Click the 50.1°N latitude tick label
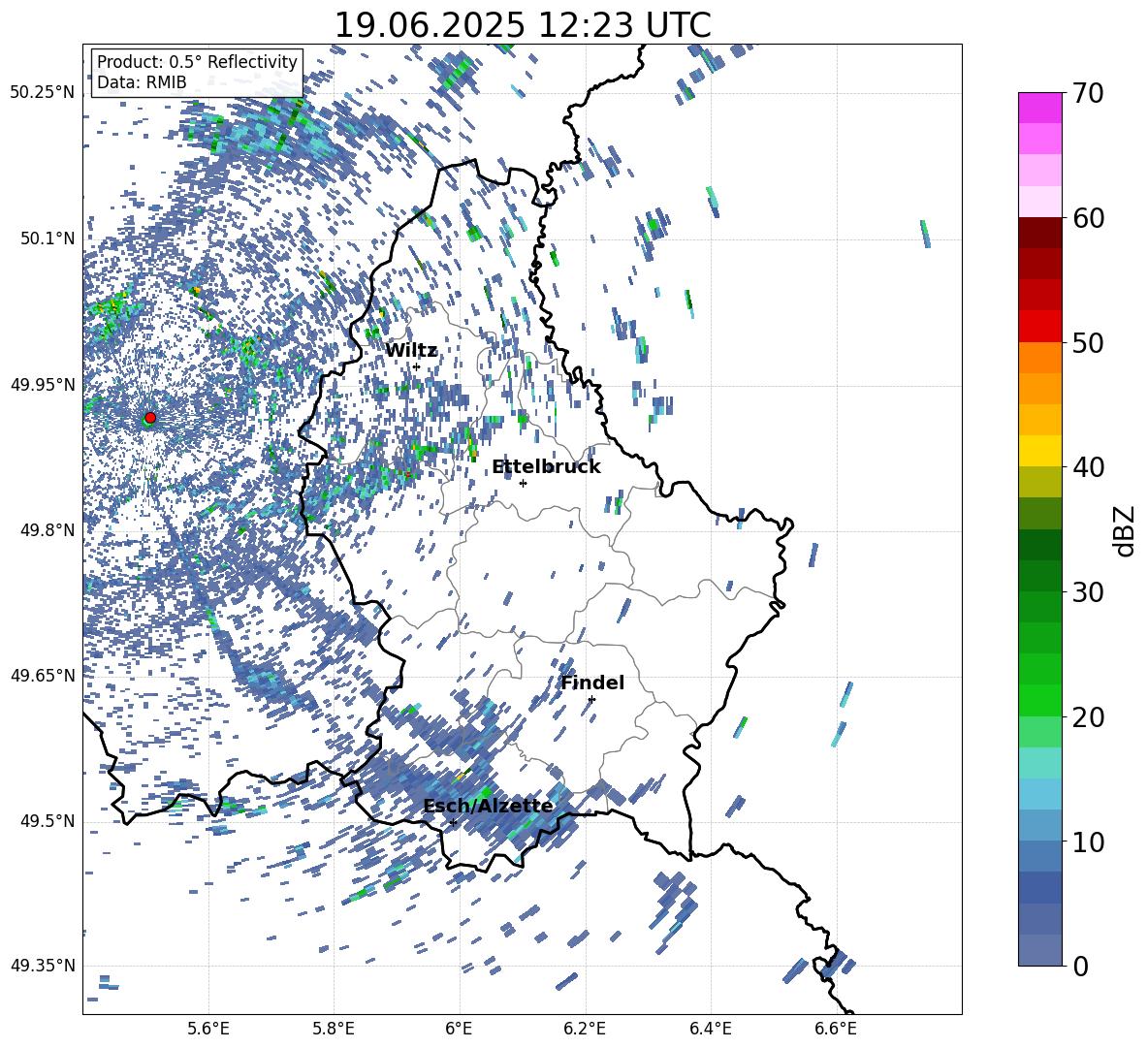This screenshot has height=1048, width=1148. [x=48, y=238]
